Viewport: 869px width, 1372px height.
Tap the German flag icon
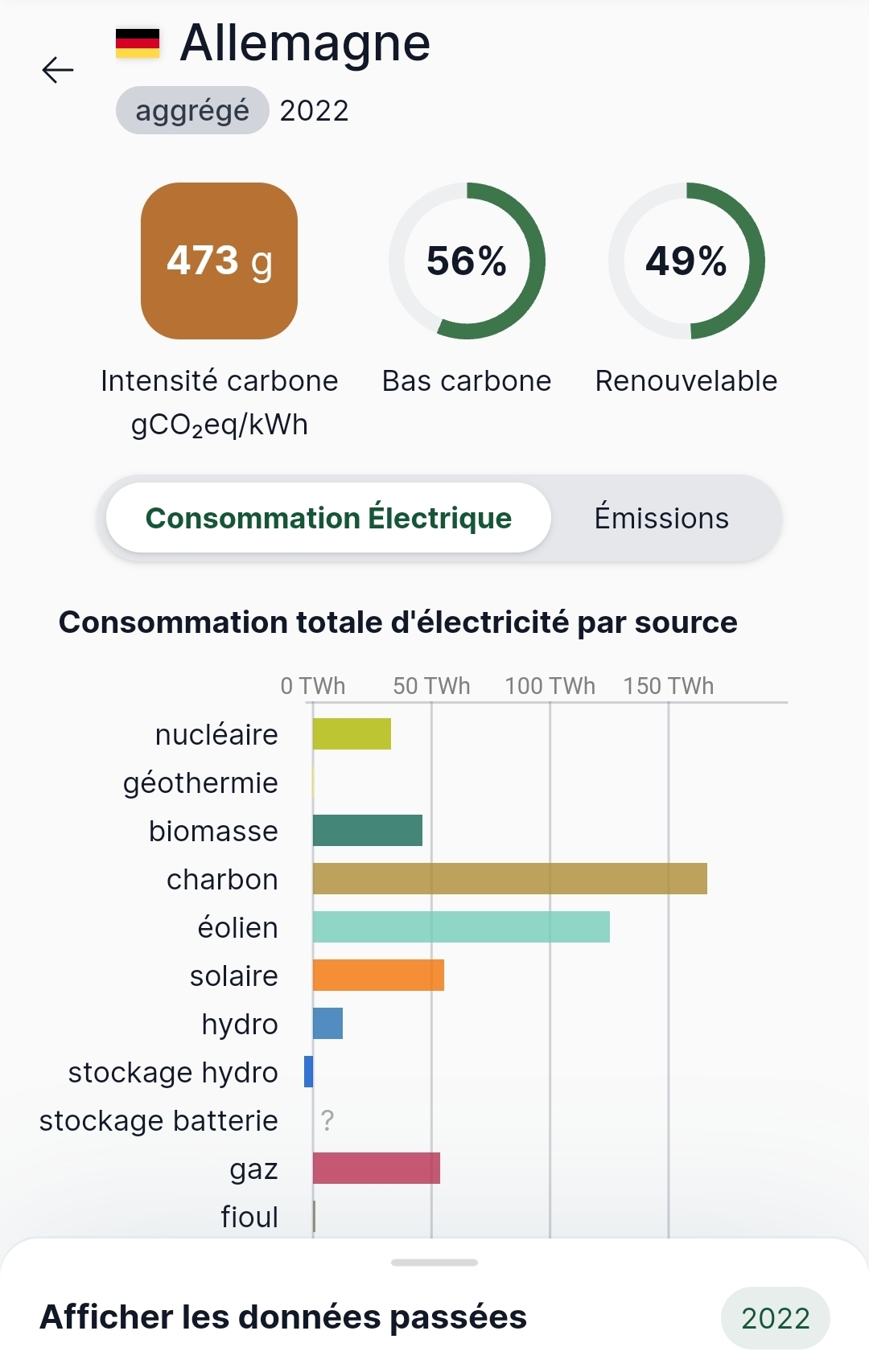pos(138,43)
